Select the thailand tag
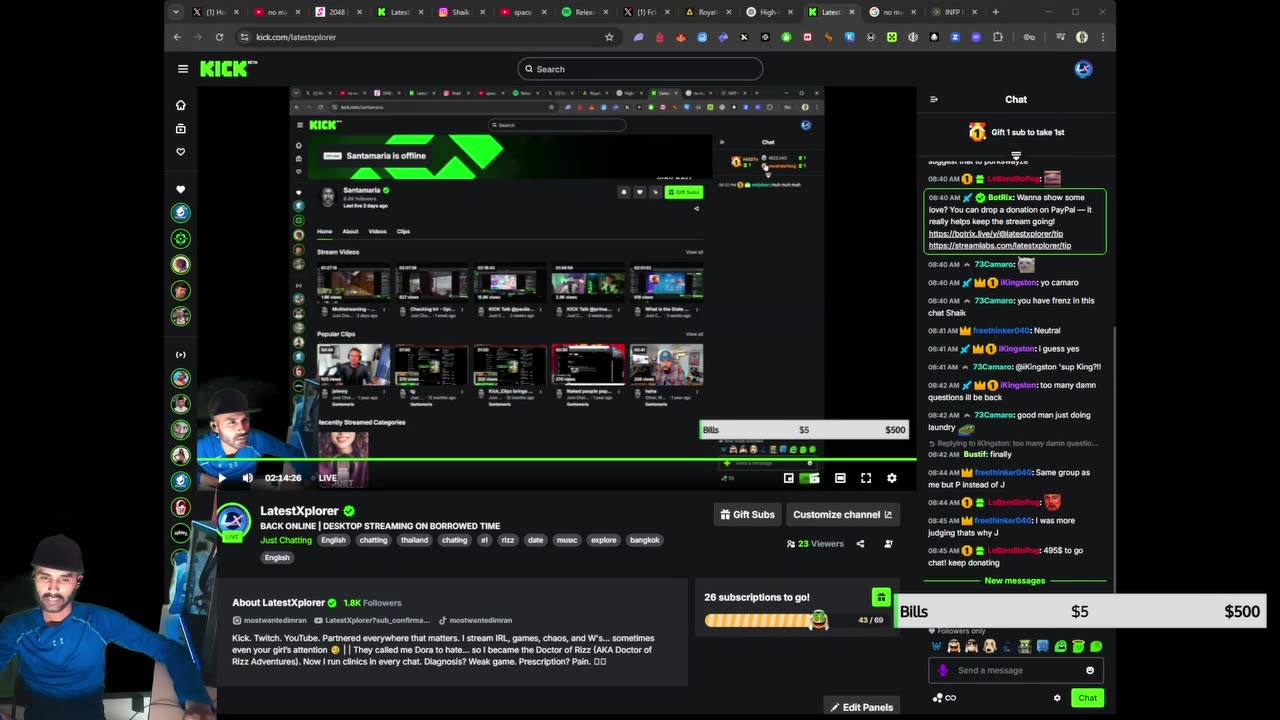This screenshot has height=720, width=1280. pos(414,540)
